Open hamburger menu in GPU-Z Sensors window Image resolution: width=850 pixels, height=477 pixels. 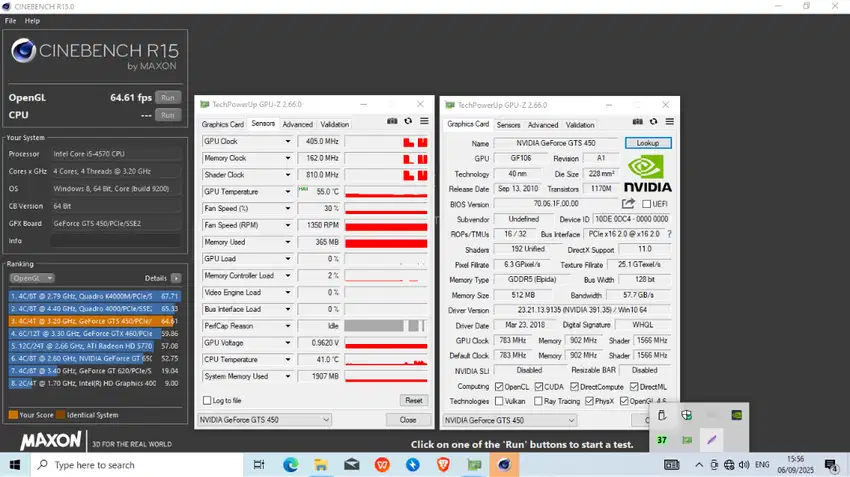[x=424, y=121]
